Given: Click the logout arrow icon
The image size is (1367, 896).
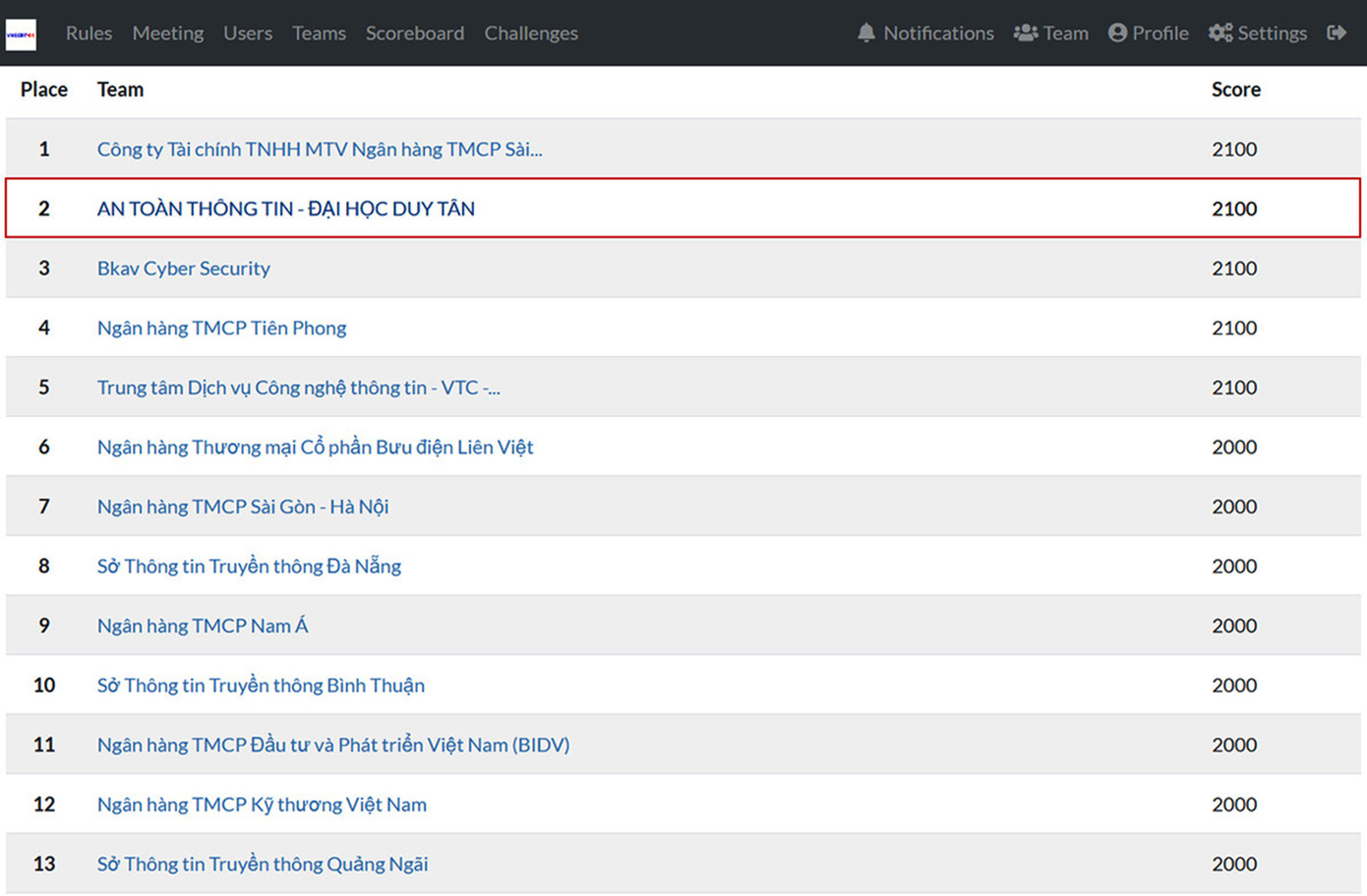Looking at the screenshot, I should tap(1337, 32).
